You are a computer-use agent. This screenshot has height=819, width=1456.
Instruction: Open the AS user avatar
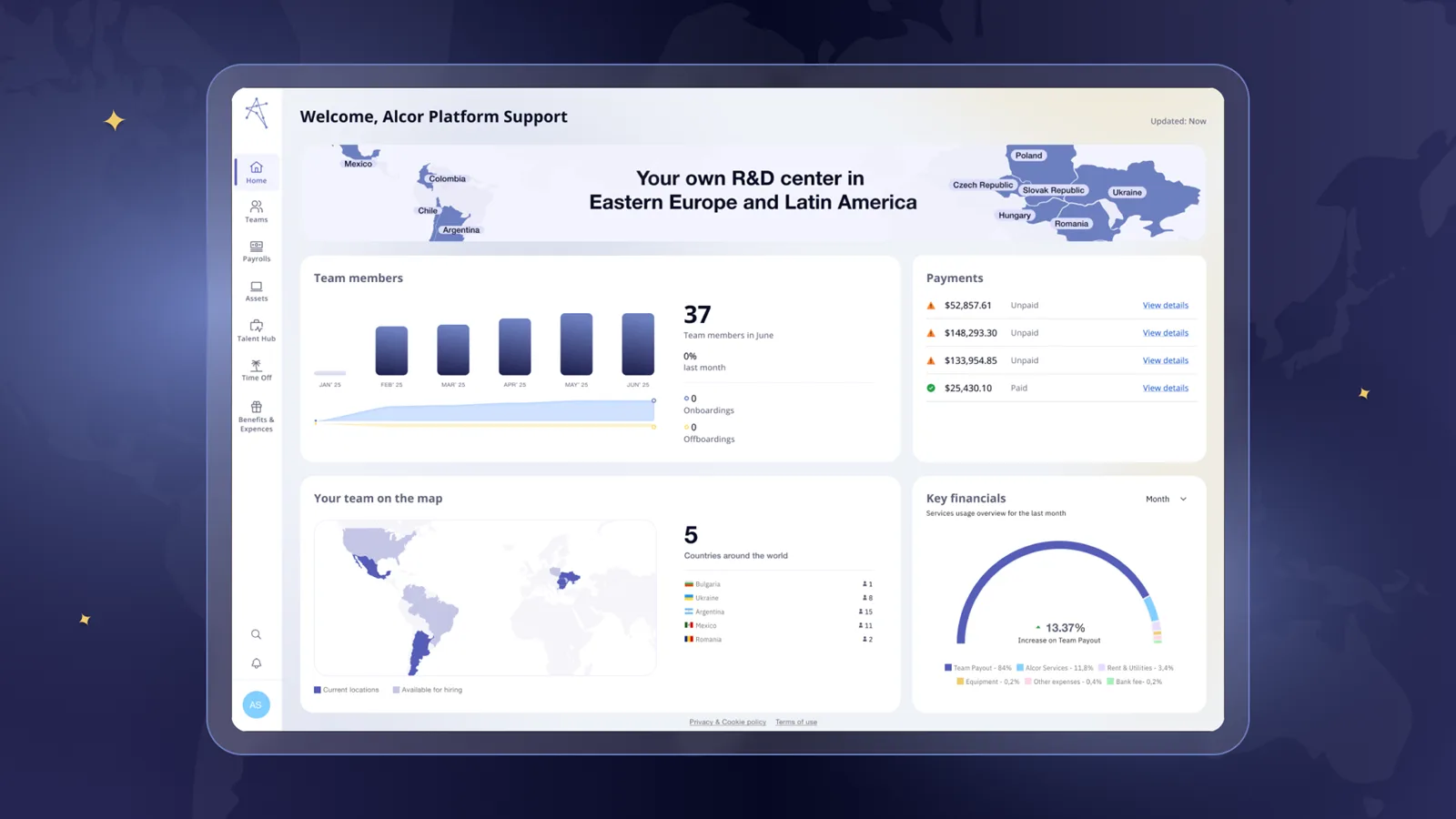(x=257, y=704)
